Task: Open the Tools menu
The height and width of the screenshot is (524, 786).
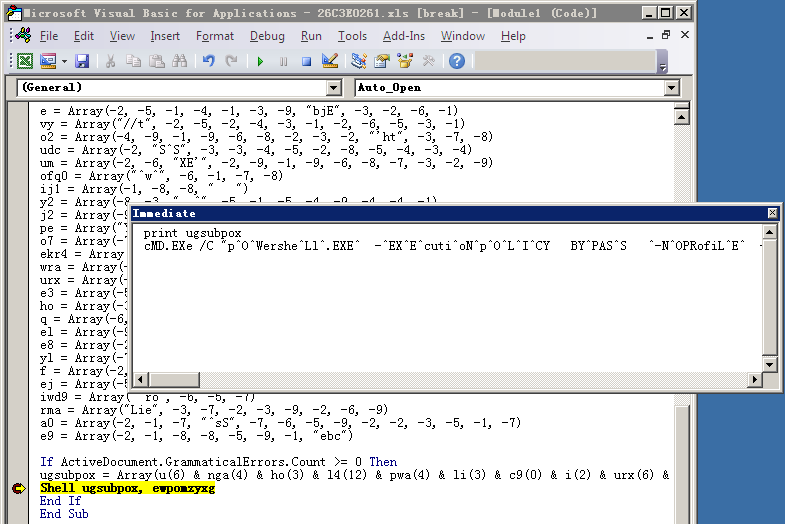Action: pyautogui.click(x=352, y=36)
